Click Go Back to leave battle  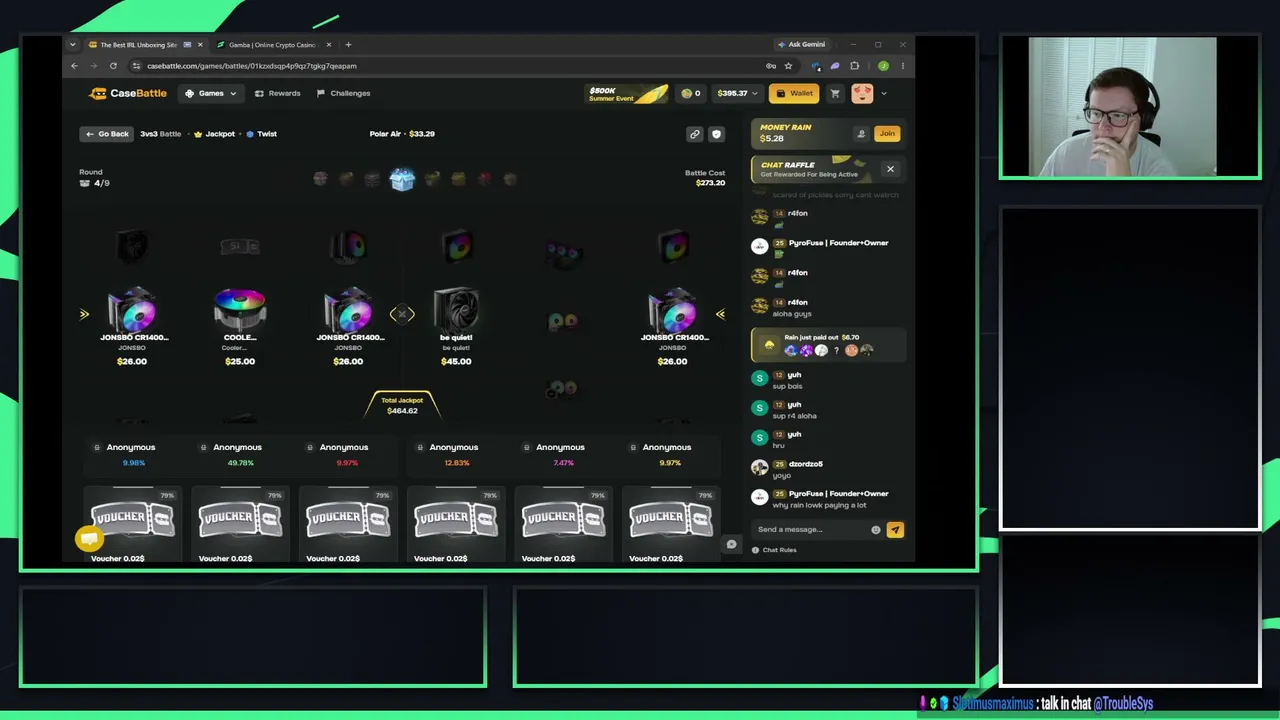coord(107,134)
